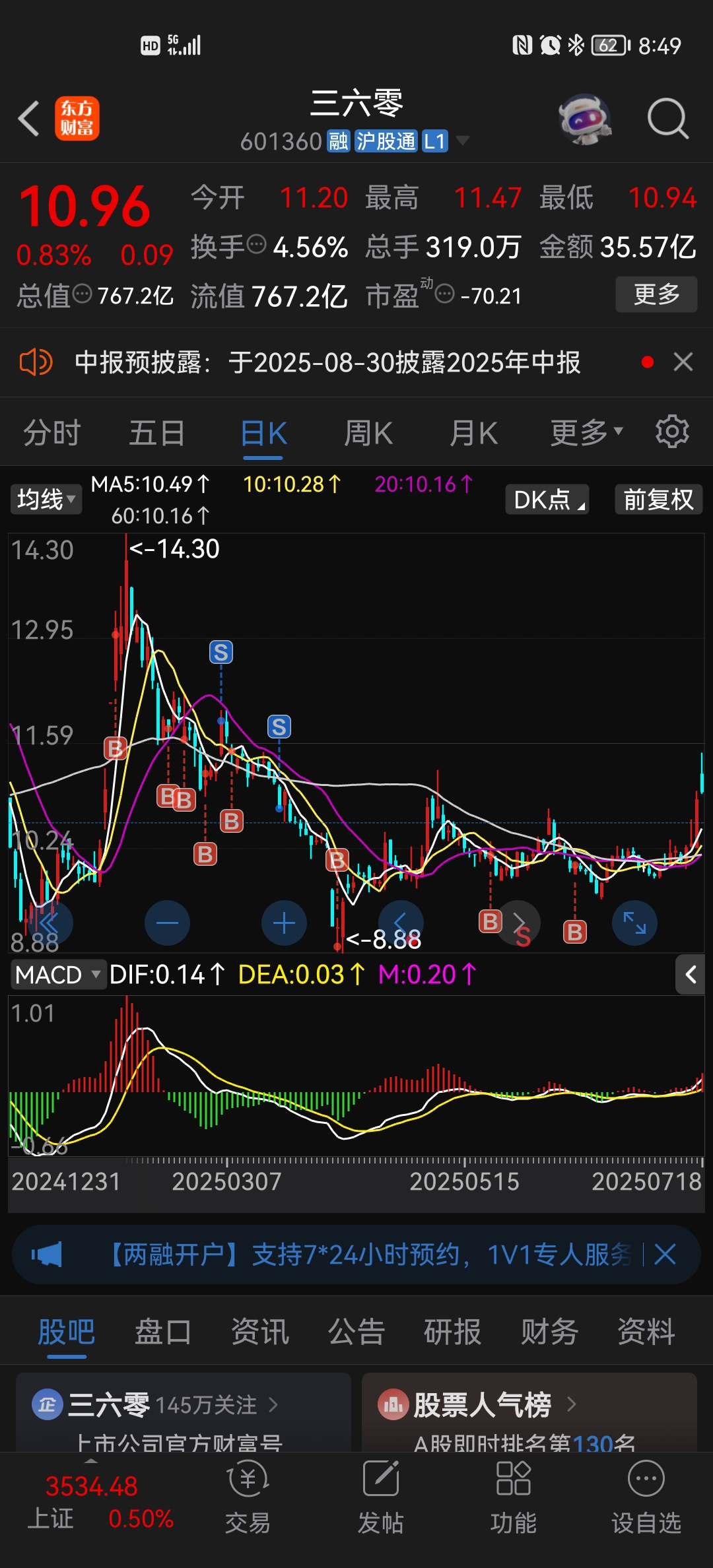Go back using the left arrow

[x=29, y=119]
